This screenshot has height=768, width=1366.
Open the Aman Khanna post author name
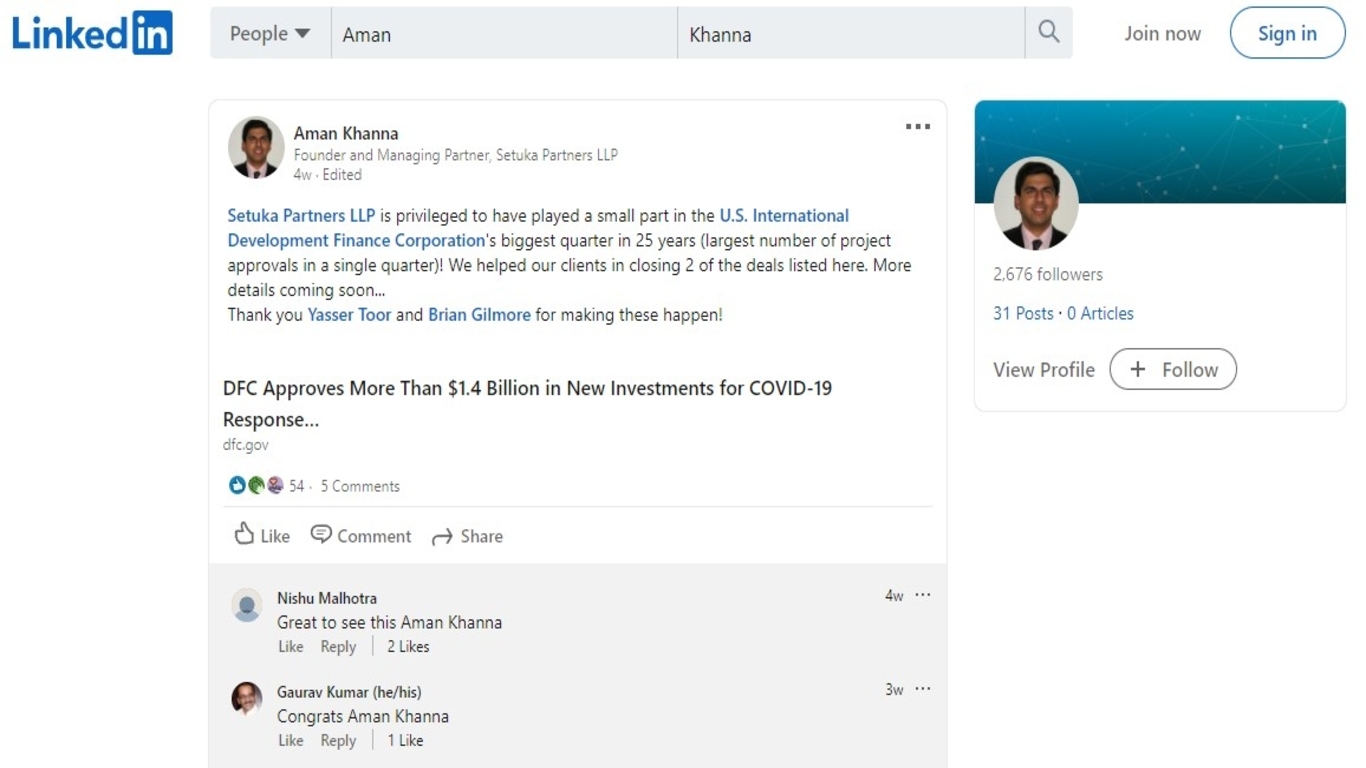coord(346,133)
